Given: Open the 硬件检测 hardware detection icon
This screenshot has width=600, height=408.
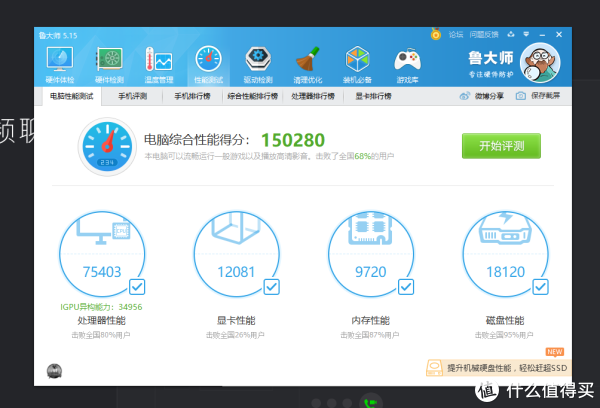Looking at the screenshot, I should (x=109, y=59).
